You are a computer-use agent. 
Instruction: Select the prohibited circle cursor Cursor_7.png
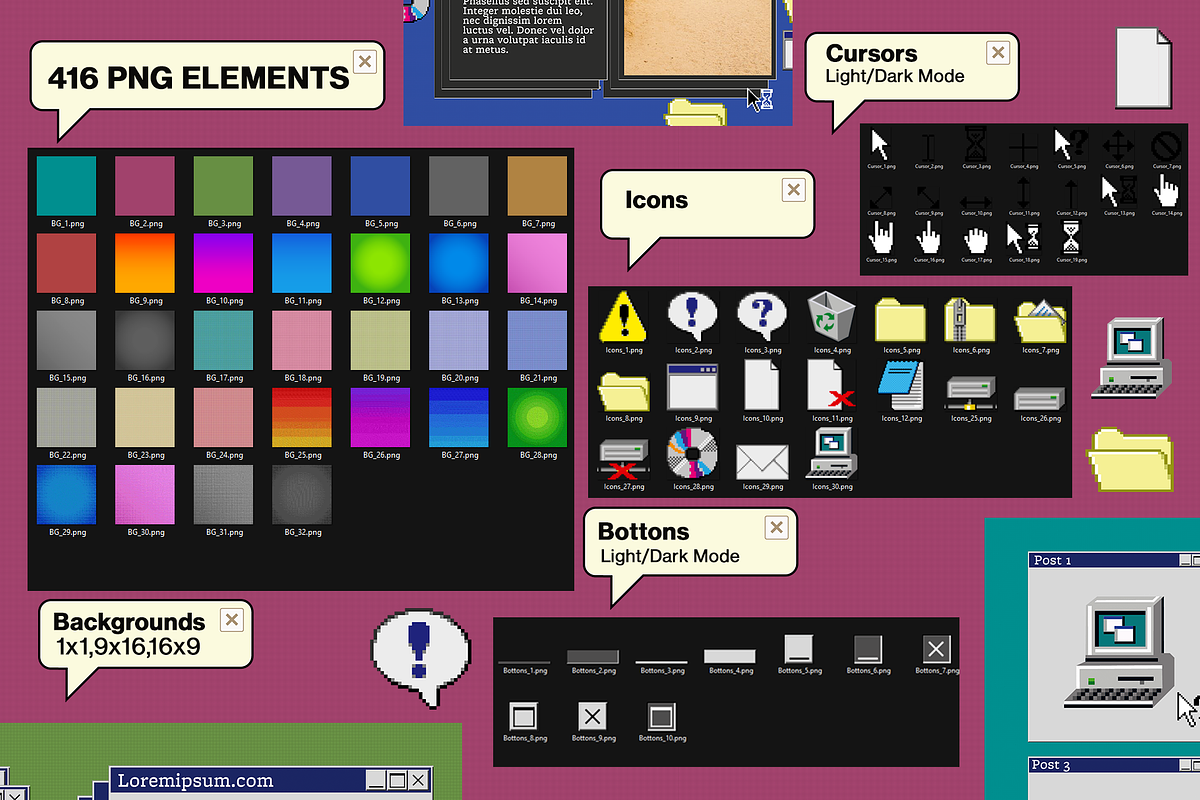pos(1164,145)
